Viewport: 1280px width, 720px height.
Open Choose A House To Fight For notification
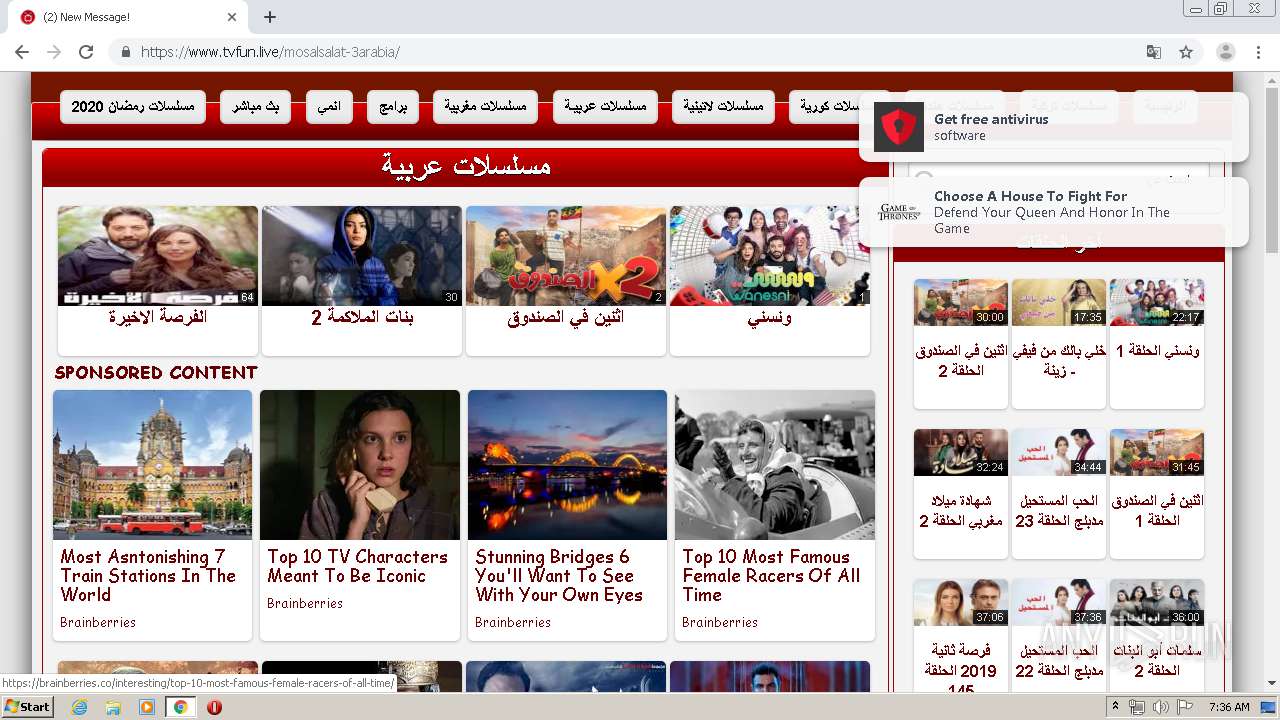click(1054, 212)
